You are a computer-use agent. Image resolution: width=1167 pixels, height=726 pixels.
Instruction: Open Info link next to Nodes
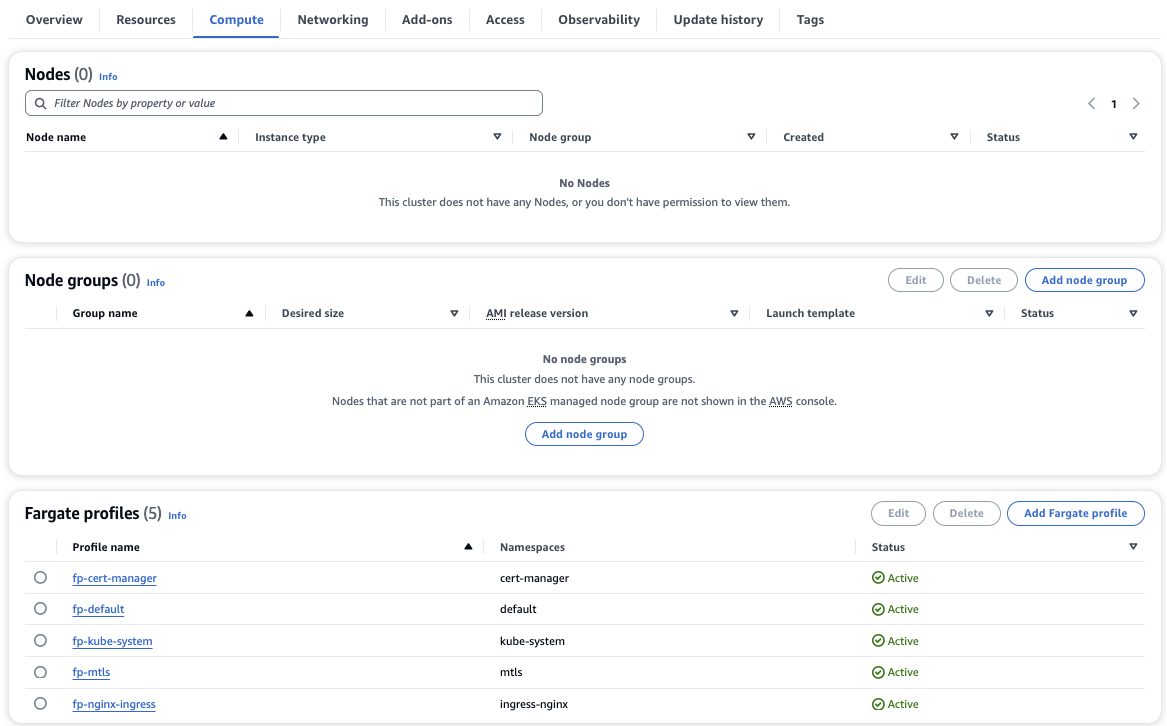(108, 76)
